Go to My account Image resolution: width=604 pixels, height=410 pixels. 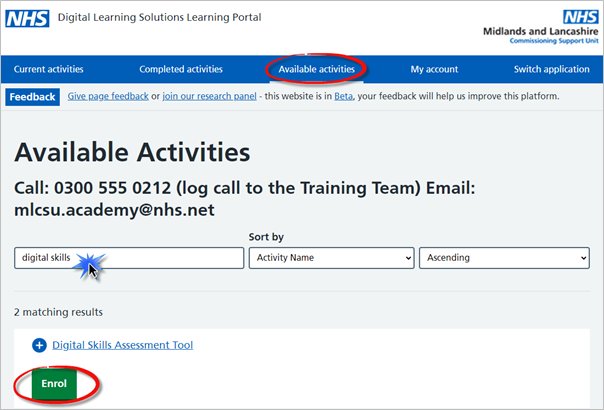(434, 69)
